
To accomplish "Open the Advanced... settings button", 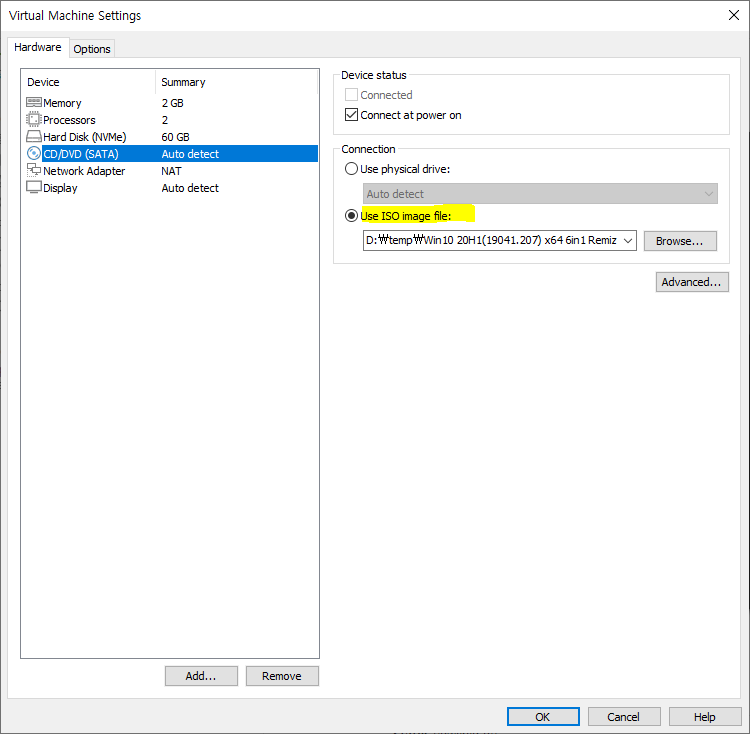I will pyautogui.click(x=692, y=282).
